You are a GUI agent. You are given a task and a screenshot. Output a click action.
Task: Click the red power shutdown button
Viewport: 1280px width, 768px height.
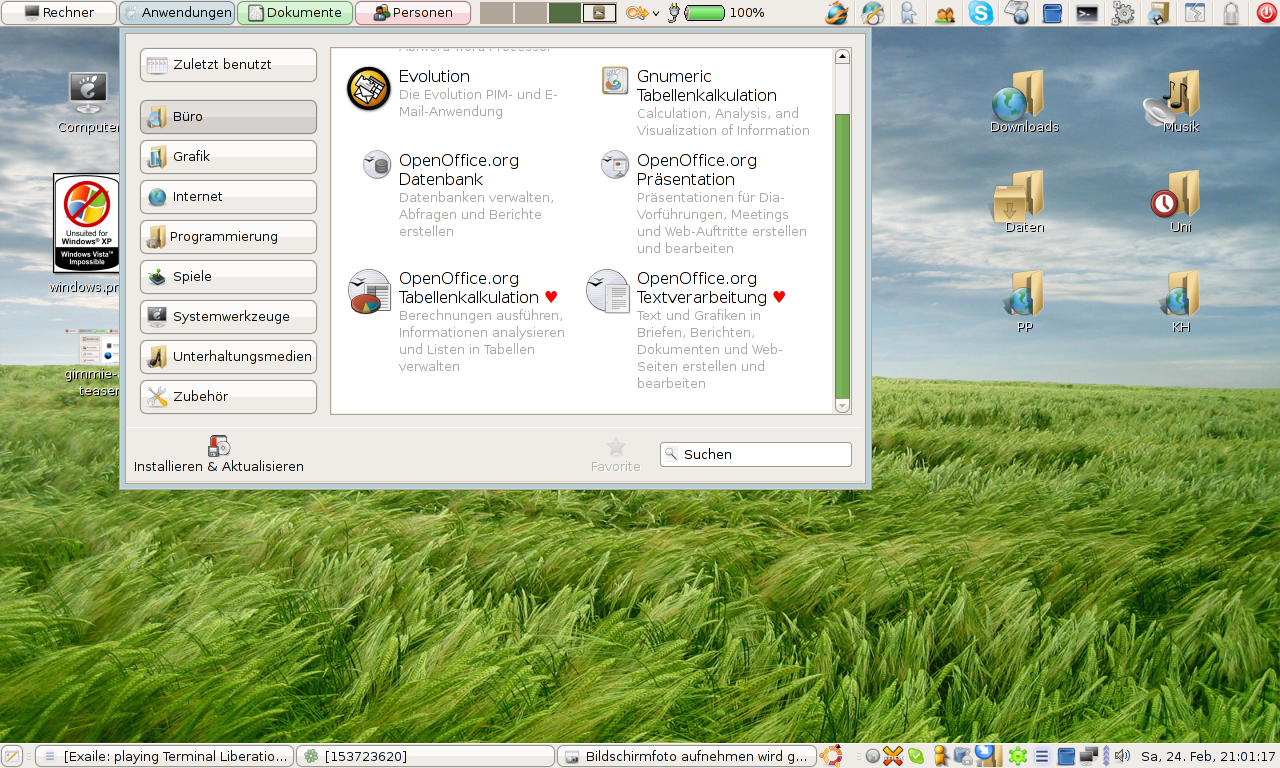click(1266, 13)
